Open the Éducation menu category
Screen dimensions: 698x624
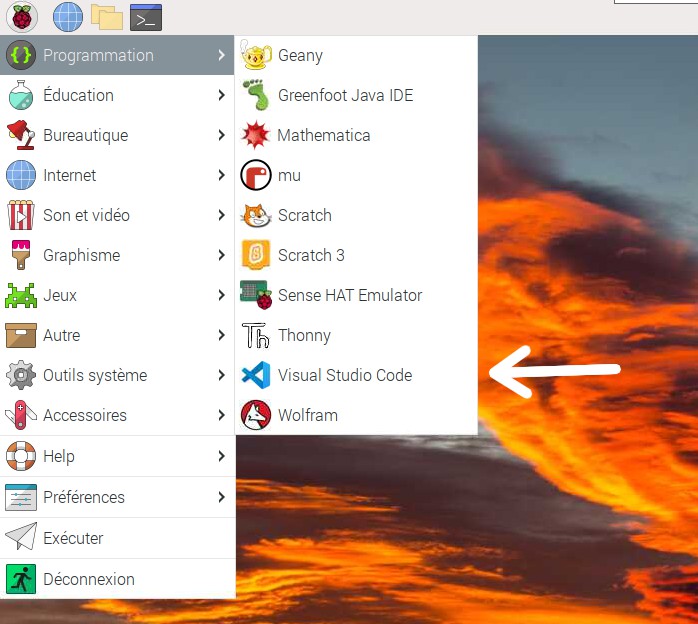(x=117, y=95)
